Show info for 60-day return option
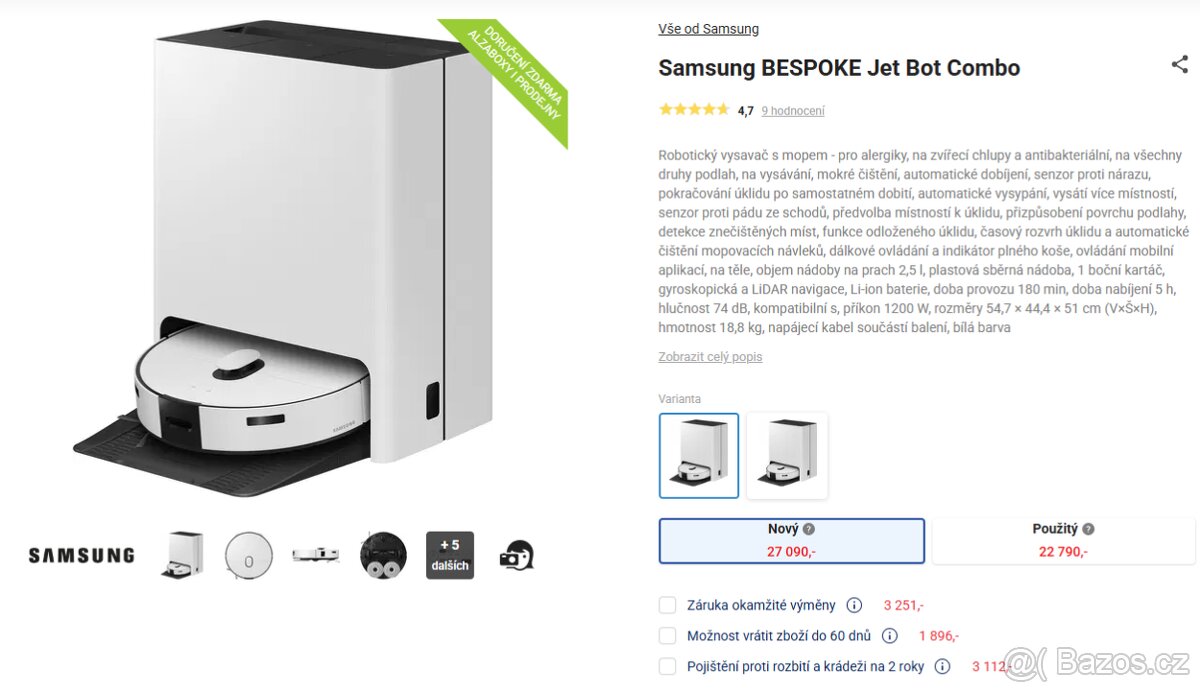This screenshot has height=692, width=1200. point(890,636)
